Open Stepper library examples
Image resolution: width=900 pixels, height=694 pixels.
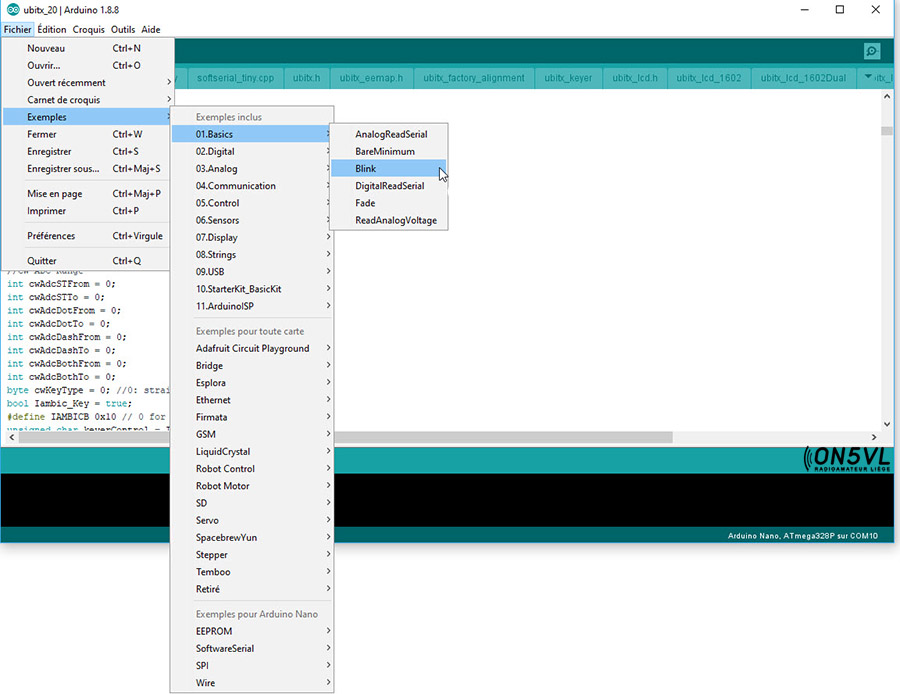pos(251,555)
